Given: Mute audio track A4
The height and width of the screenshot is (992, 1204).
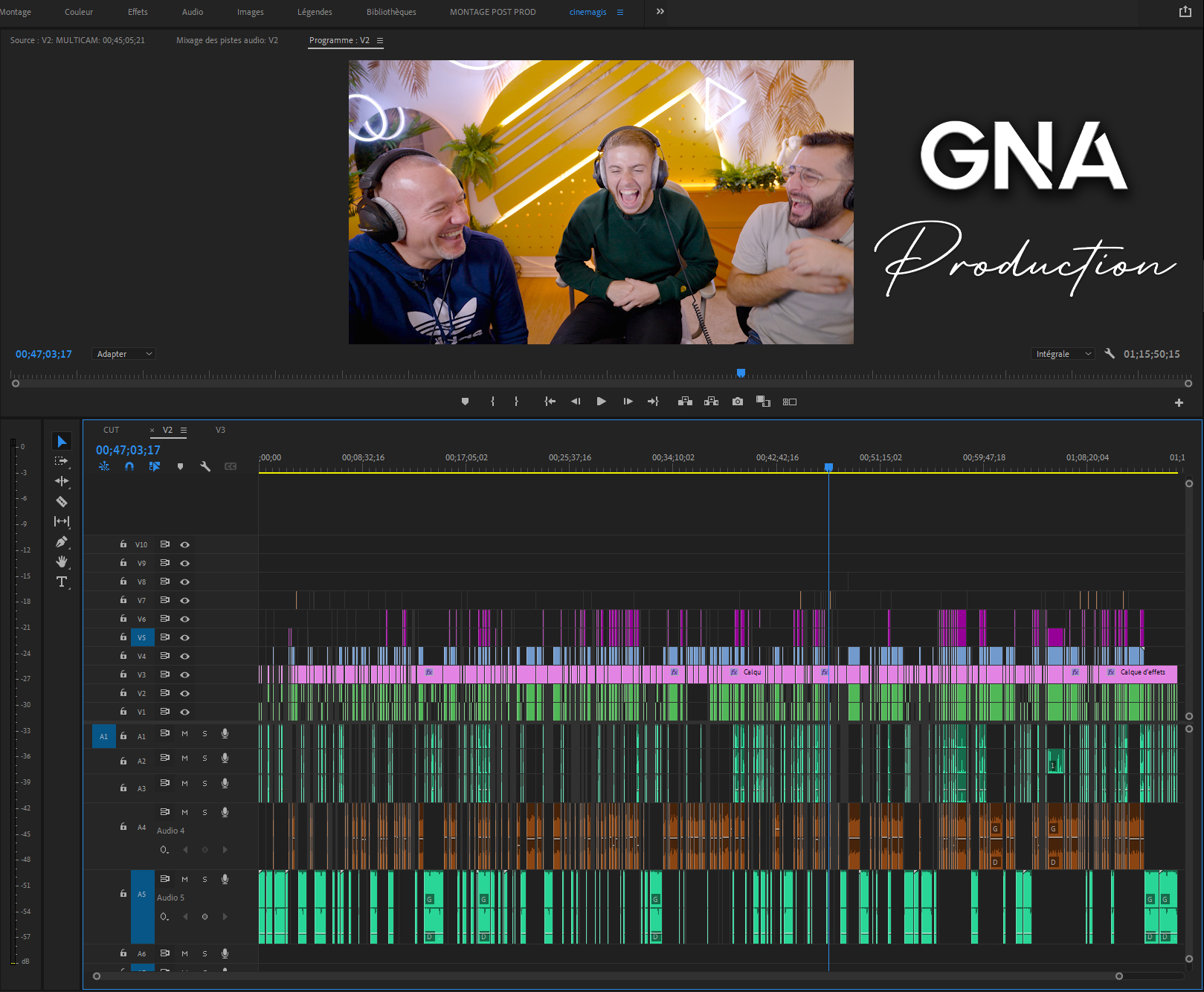Looking at the screenshot, I should [x=184, y=812].
